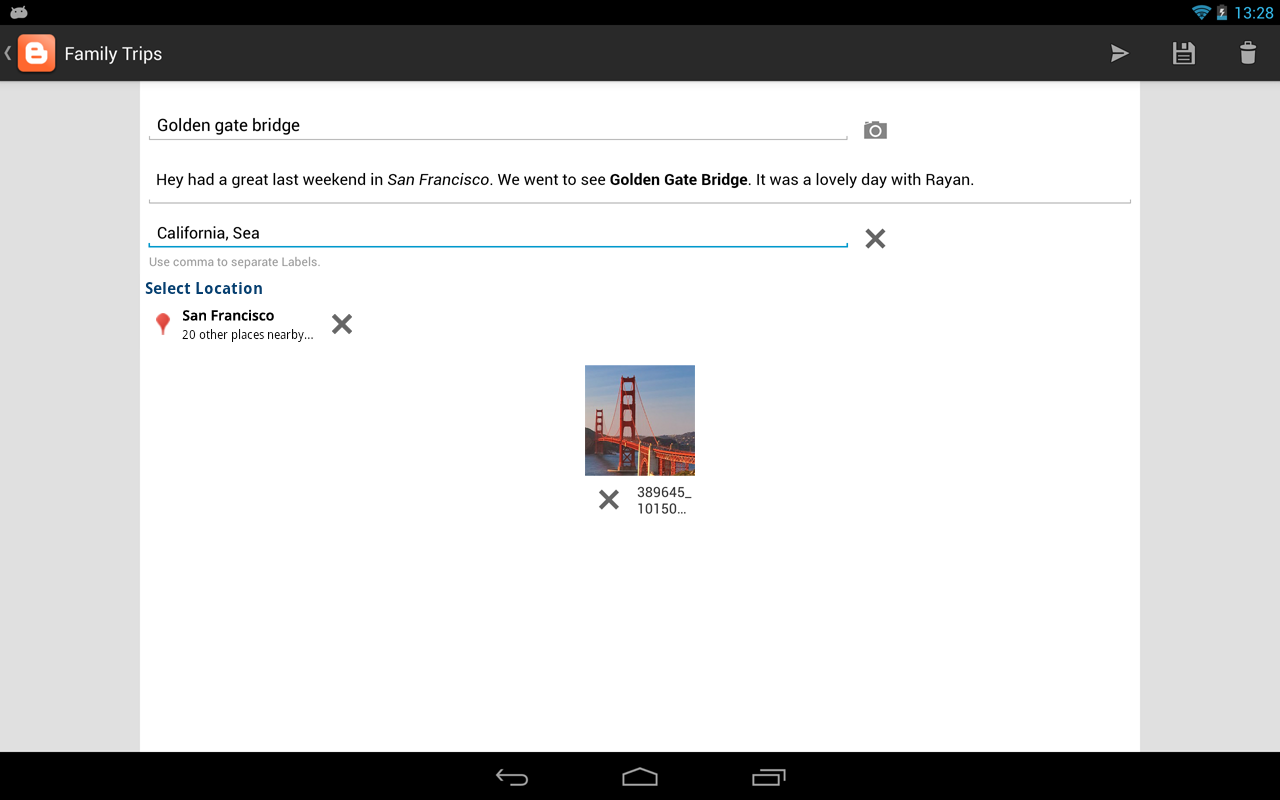Tap the Home navigation button
Viewport: 1280px width, 800px height.
point(639,776)
